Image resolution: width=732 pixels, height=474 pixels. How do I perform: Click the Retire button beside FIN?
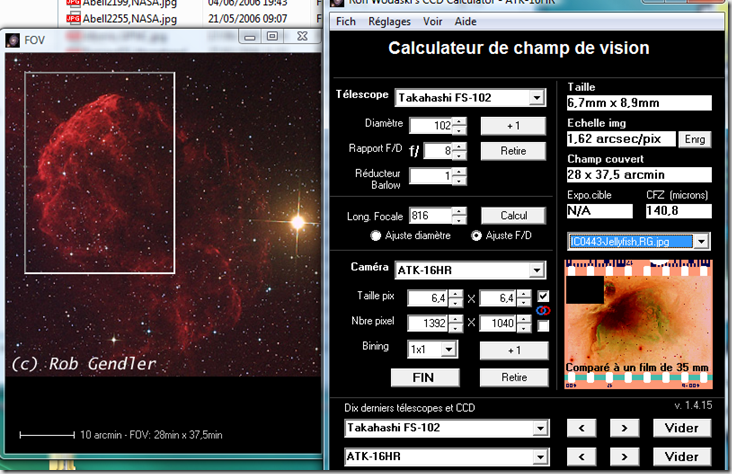pos(514,377)
